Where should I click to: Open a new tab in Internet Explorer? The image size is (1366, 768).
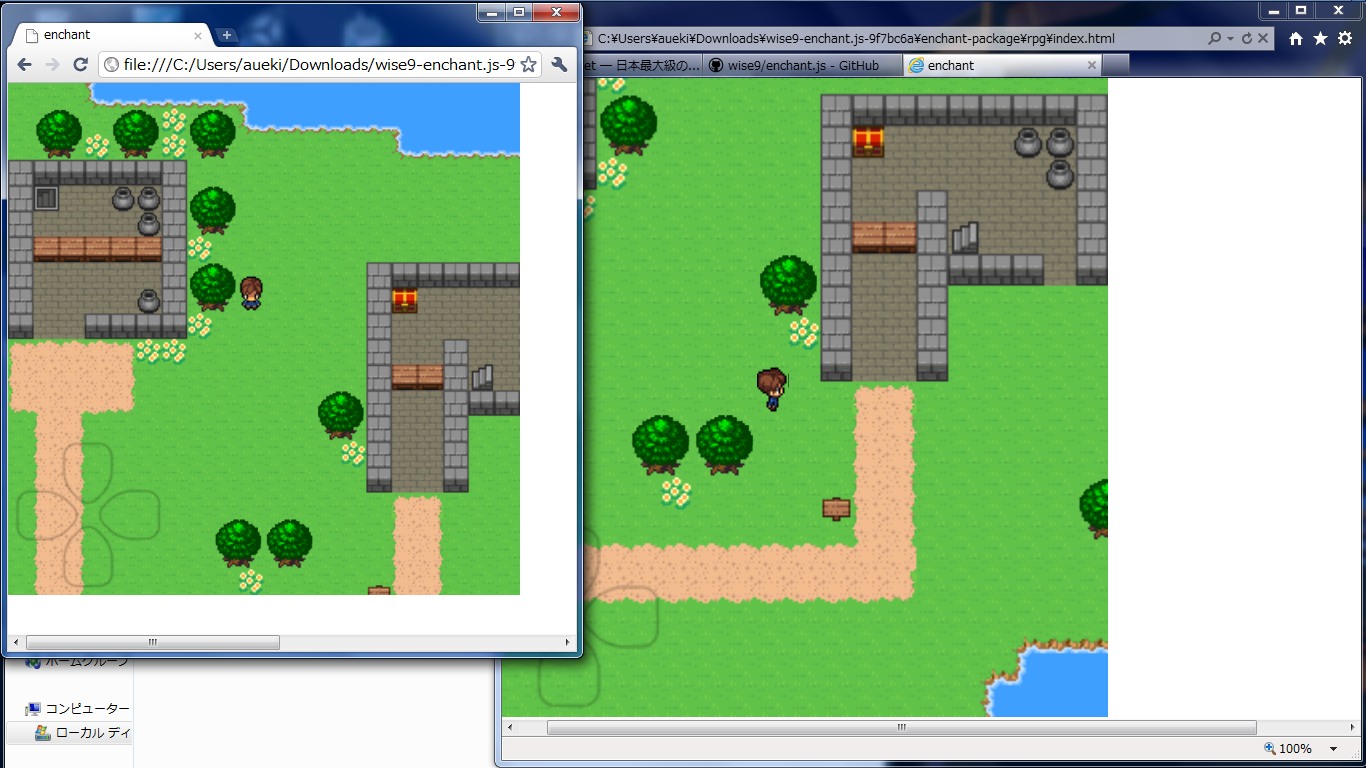tap(1115, 65)
